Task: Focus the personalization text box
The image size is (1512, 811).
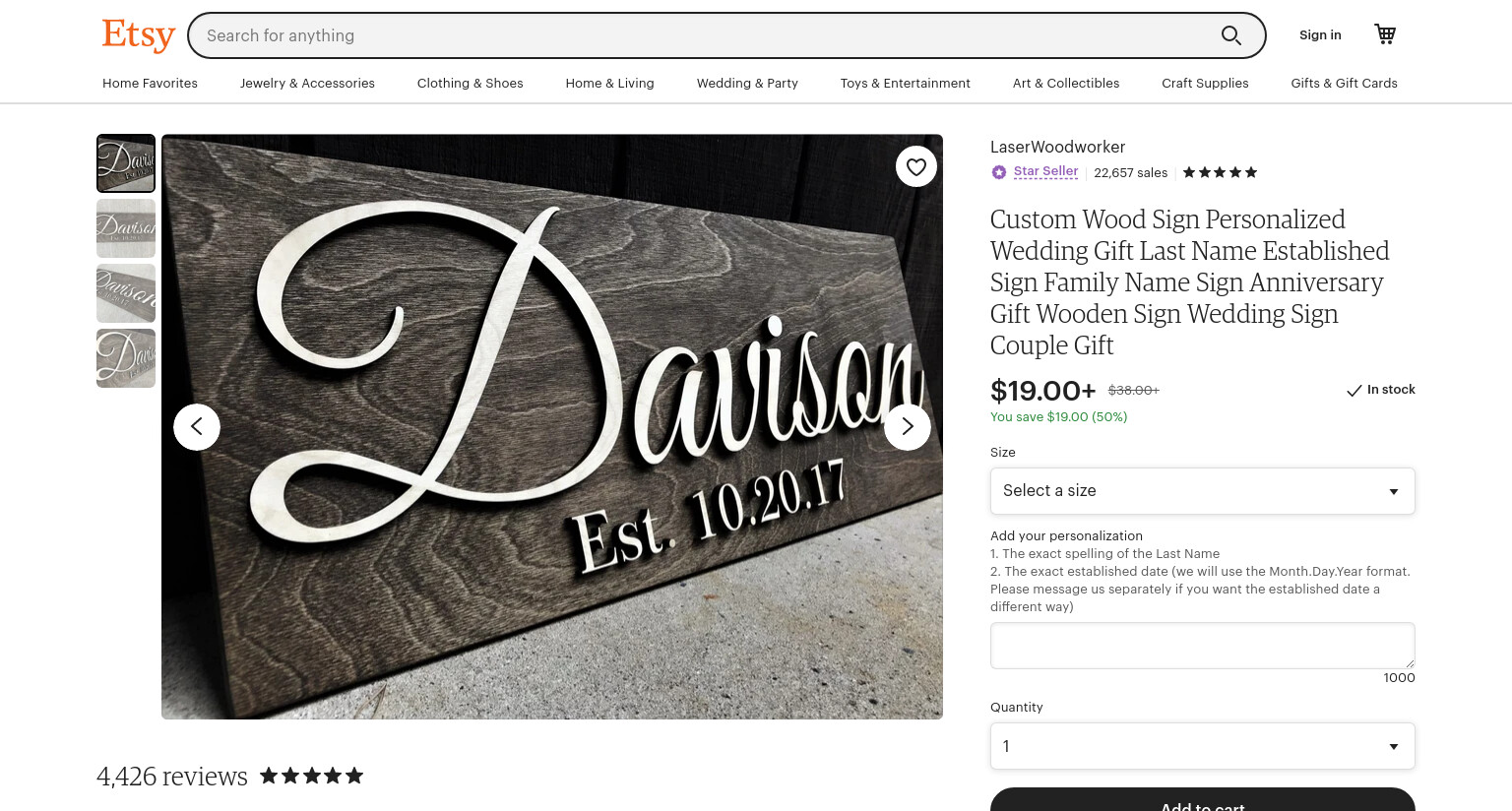Action: coord(1203,646)
